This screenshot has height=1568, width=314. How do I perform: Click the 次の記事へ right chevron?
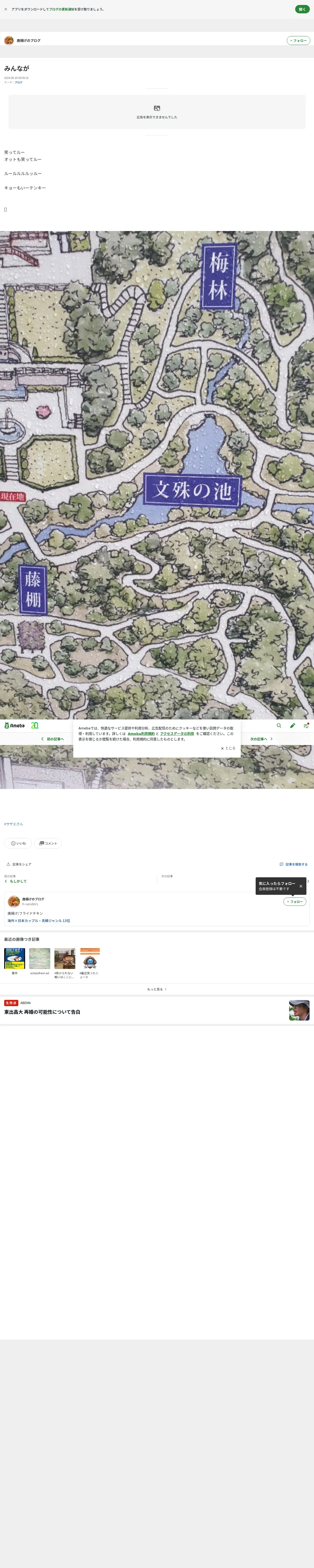point(271,739)
